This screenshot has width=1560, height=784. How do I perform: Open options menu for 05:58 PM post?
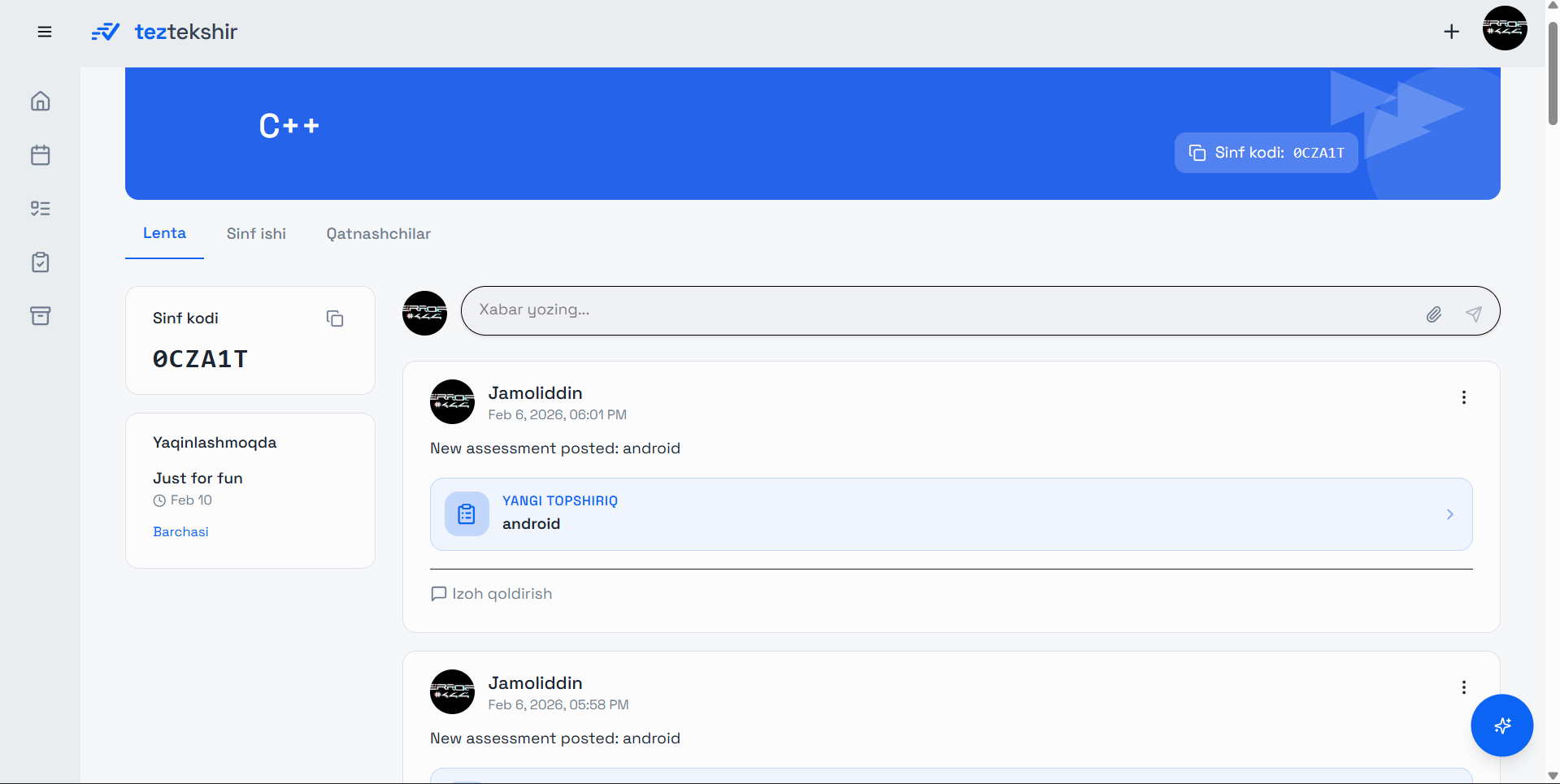pyautogui.click(x=1463, y=687)
